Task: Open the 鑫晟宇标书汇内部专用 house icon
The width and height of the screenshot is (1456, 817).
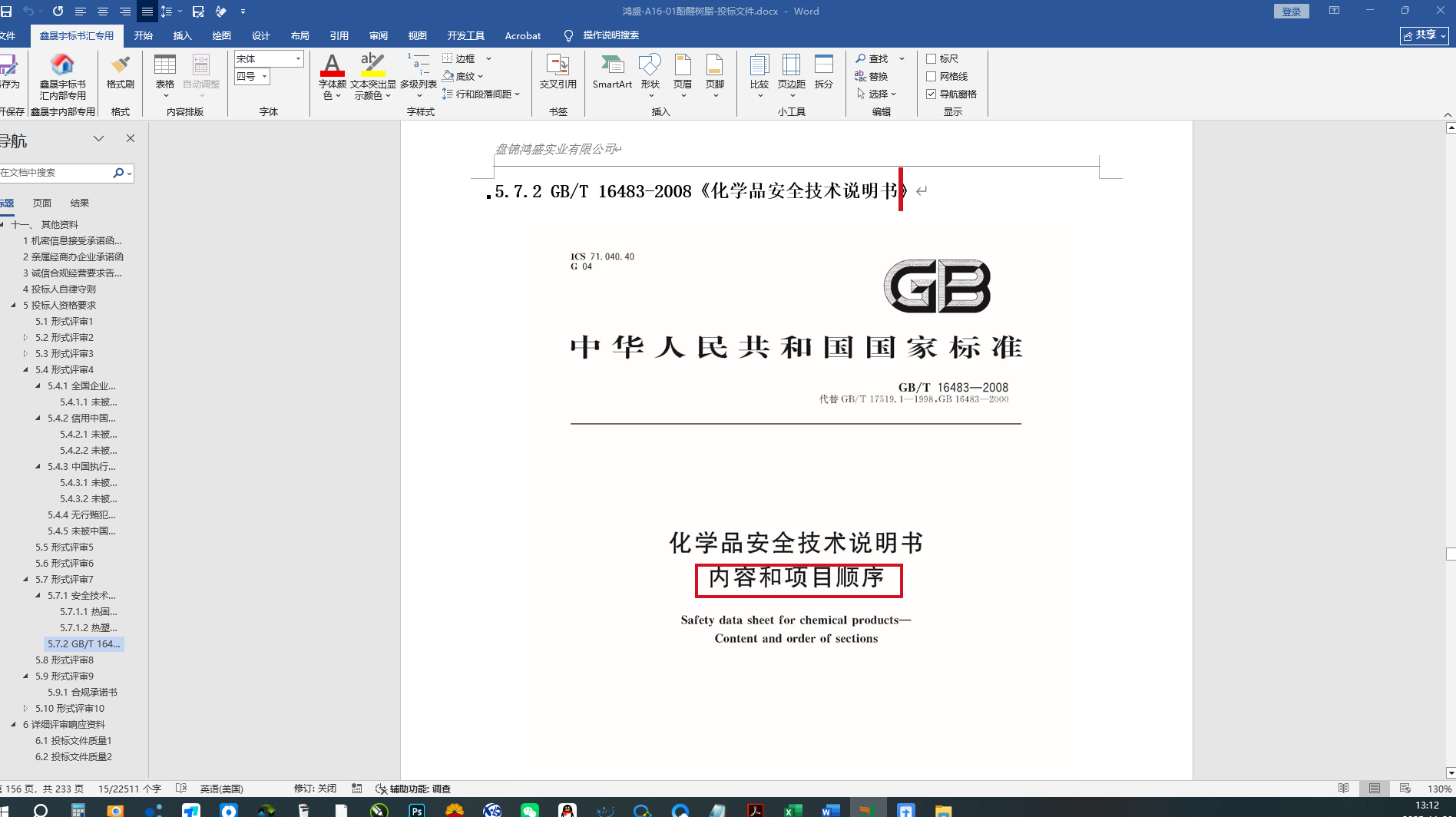Action: tap(62, 76)
